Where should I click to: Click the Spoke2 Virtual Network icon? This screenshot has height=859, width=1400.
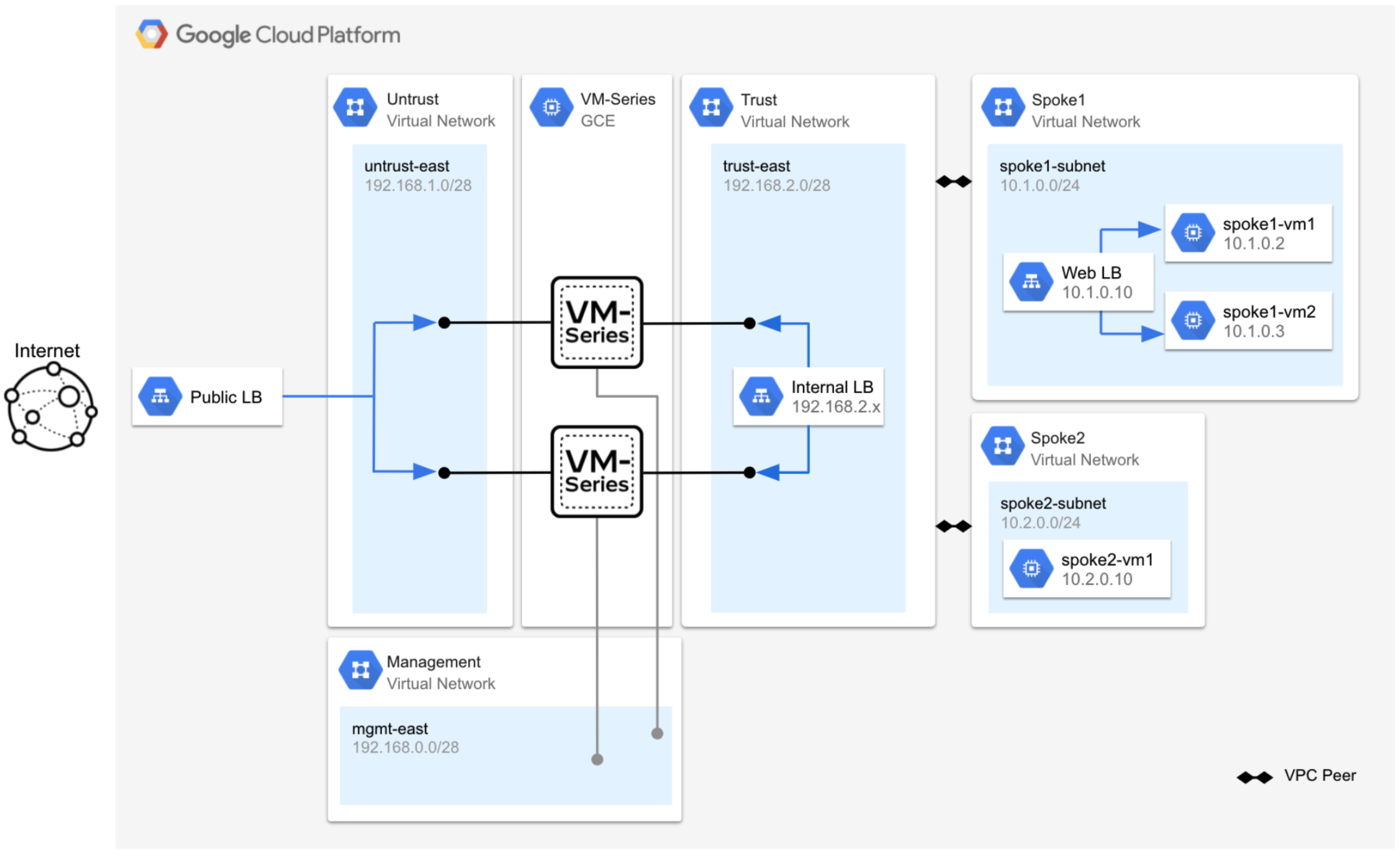[1002, 446]
